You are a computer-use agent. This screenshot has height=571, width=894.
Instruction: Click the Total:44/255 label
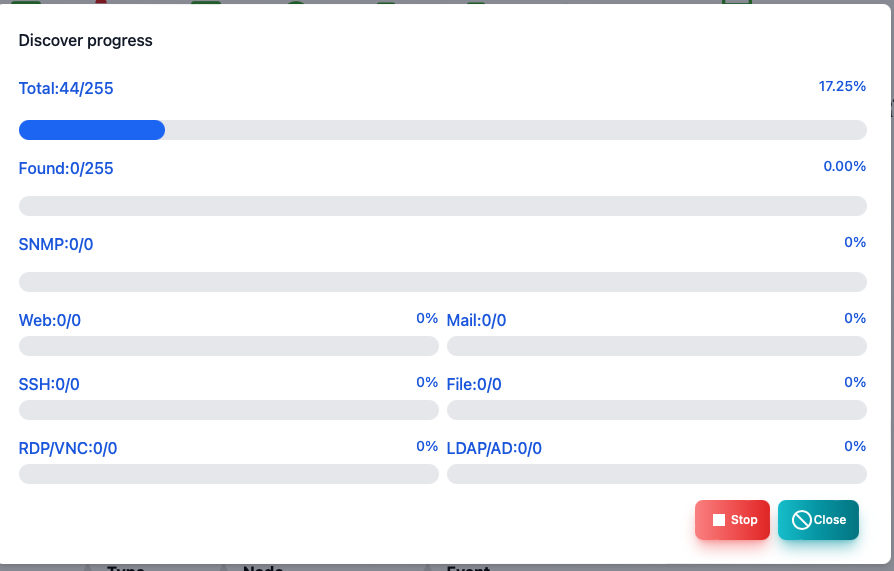66,88
